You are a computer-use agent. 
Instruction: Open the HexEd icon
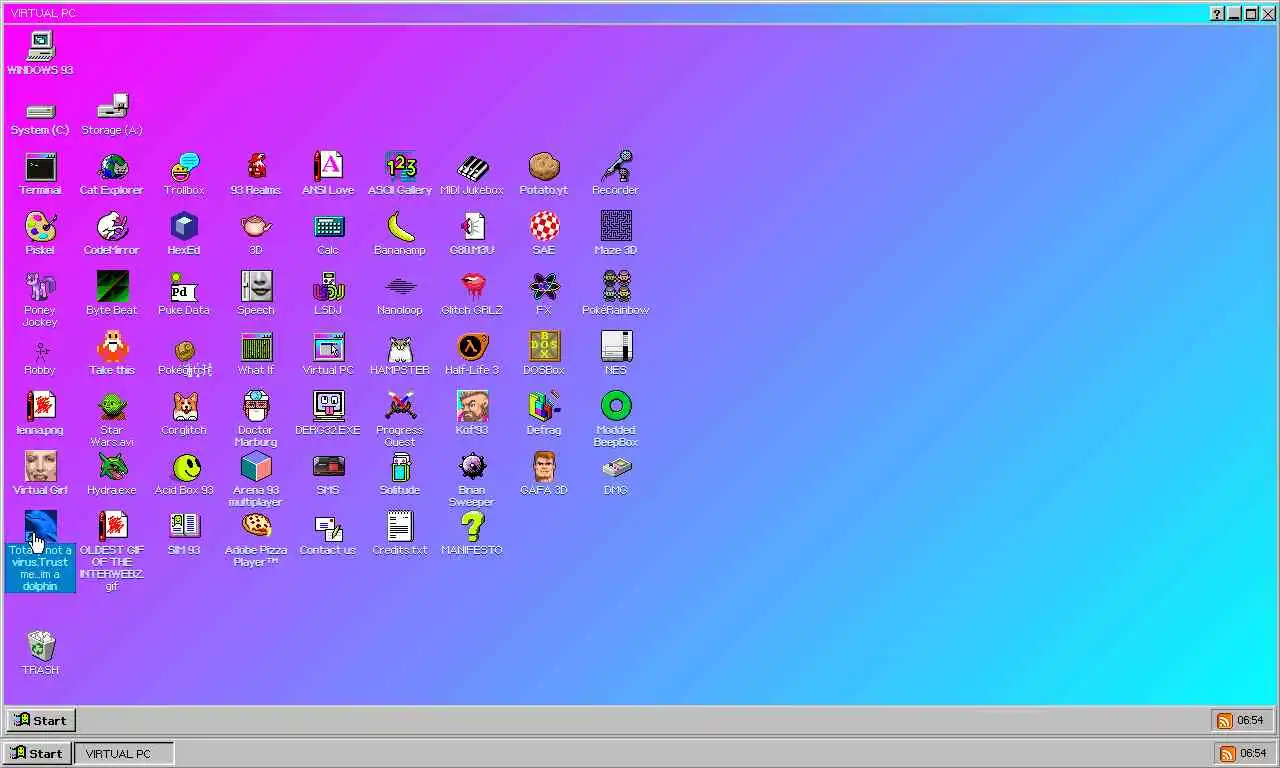(184, 226)
